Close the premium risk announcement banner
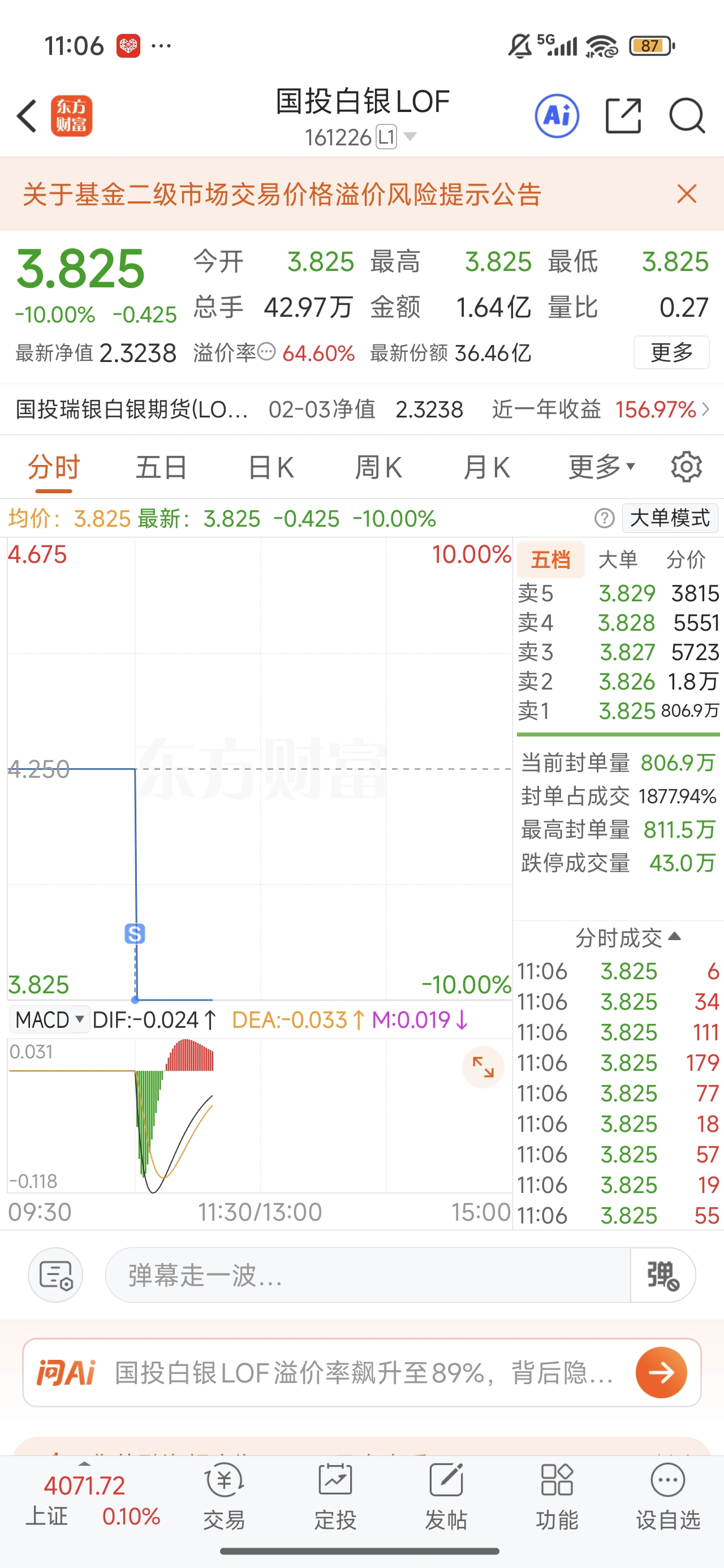Image resolution: width=724 pixels, height=1568 pixels. click(x=686, y=194)
